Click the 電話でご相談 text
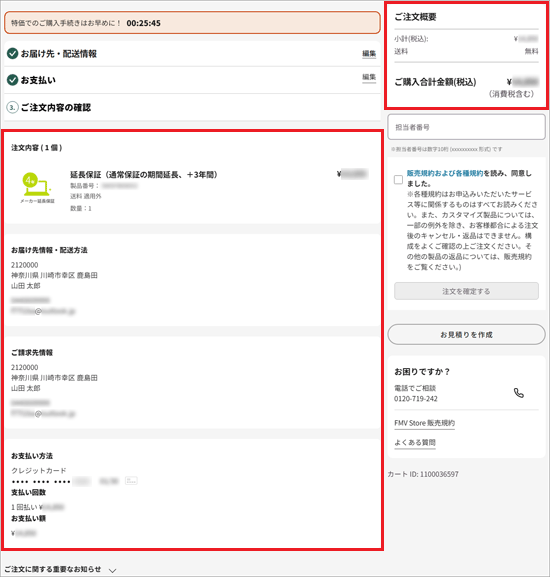 pos(415,388)
